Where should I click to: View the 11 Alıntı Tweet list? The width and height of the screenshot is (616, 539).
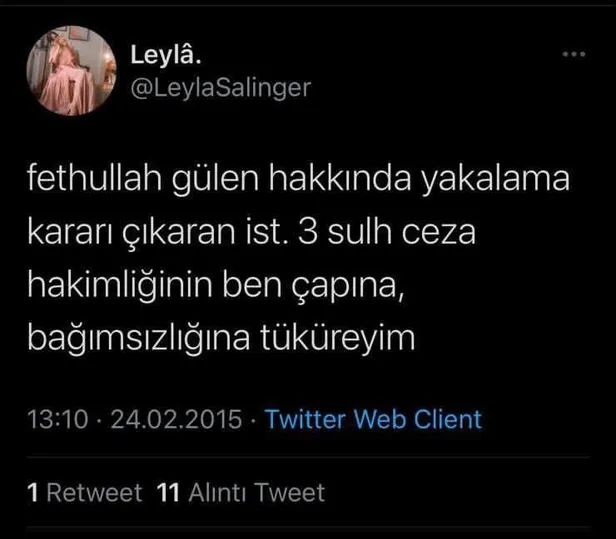click(x=241, y=492)
